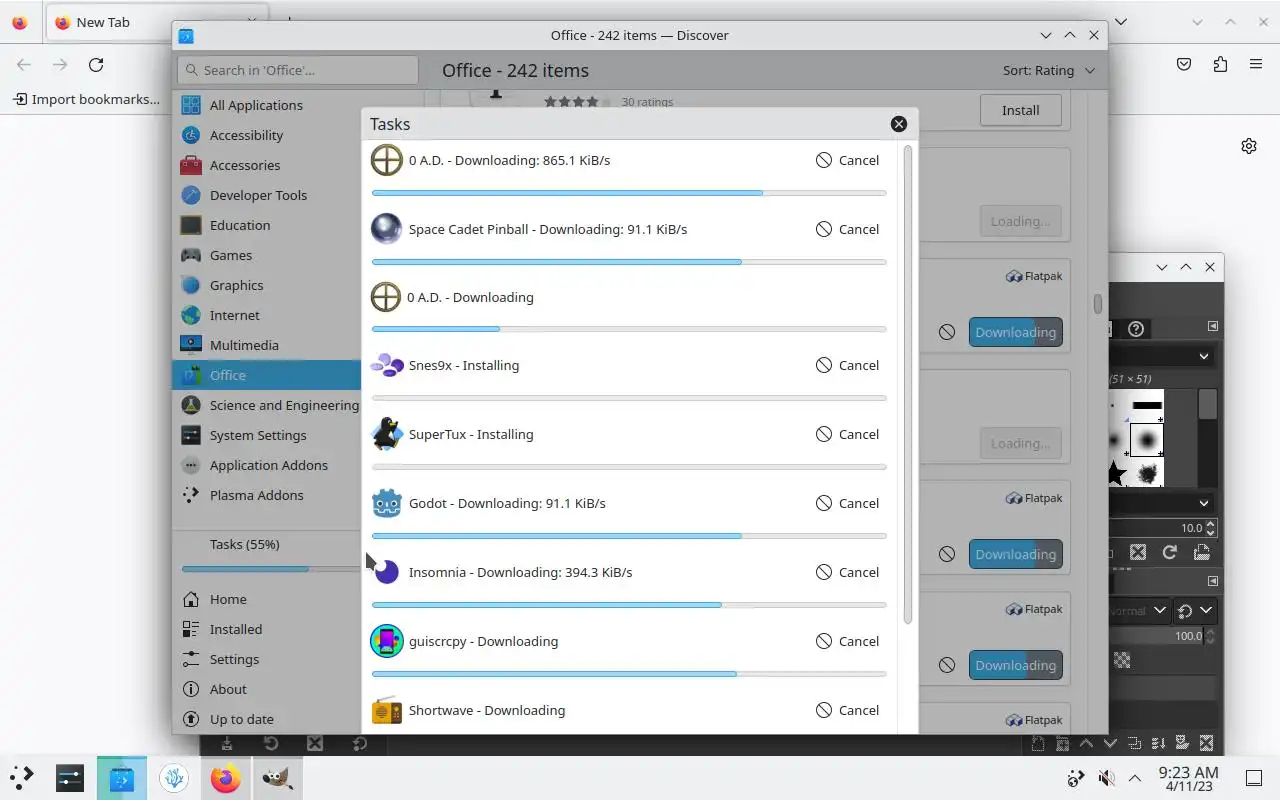Screen dimensions: 1280x800
Task: Go to Discover Home page
Action: click(267, 599)
